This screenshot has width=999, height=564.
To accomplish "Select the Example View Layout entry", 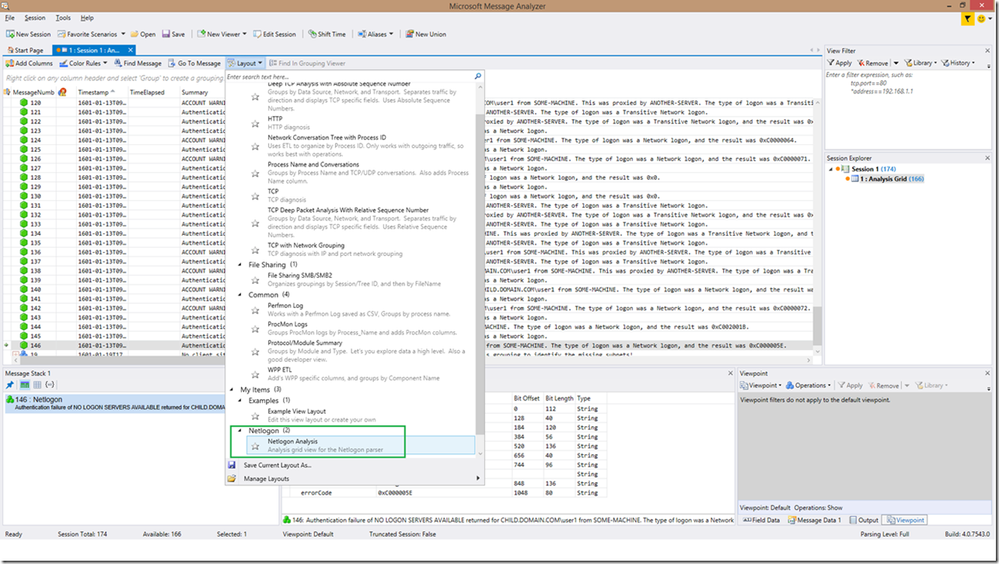I will click(x=361, y=416).
